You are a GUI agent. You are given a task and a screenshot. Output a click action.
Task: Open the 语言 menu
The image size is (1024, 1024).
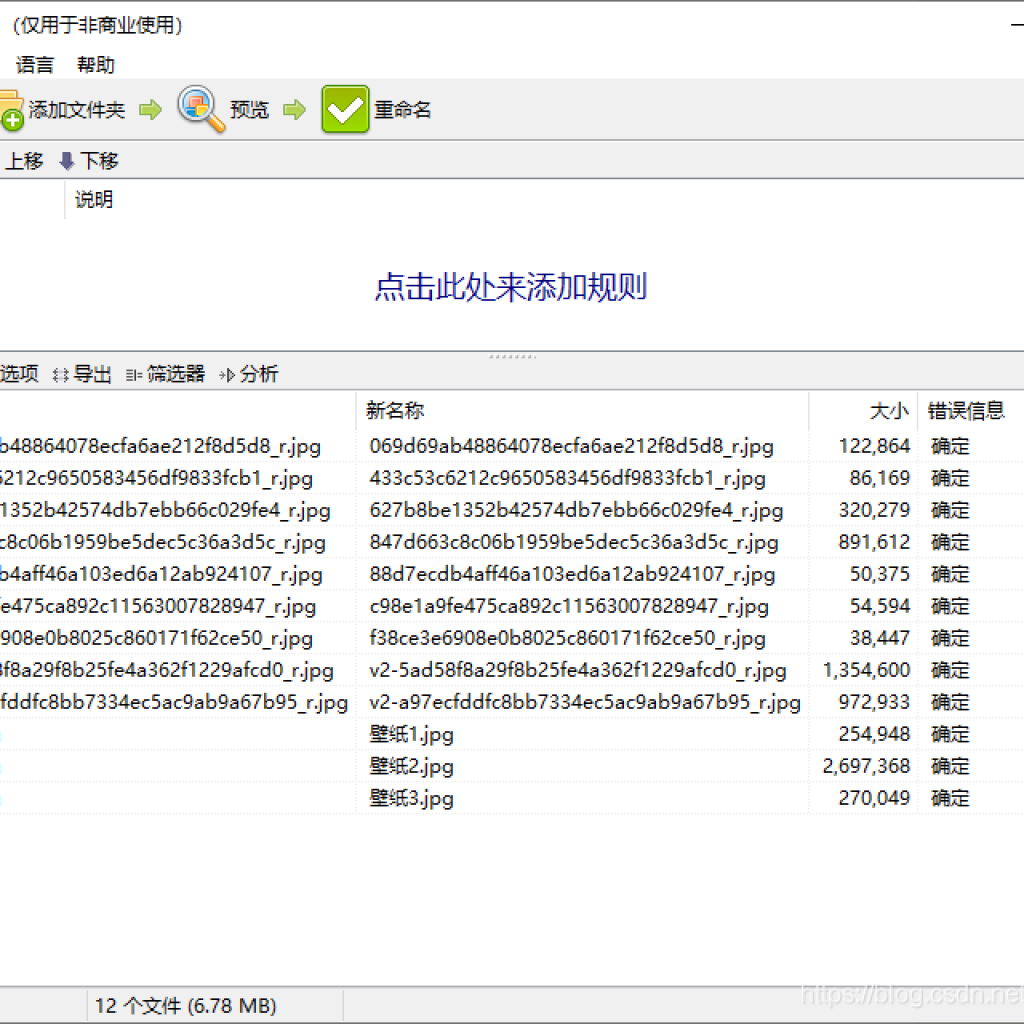tap(34, 65)
